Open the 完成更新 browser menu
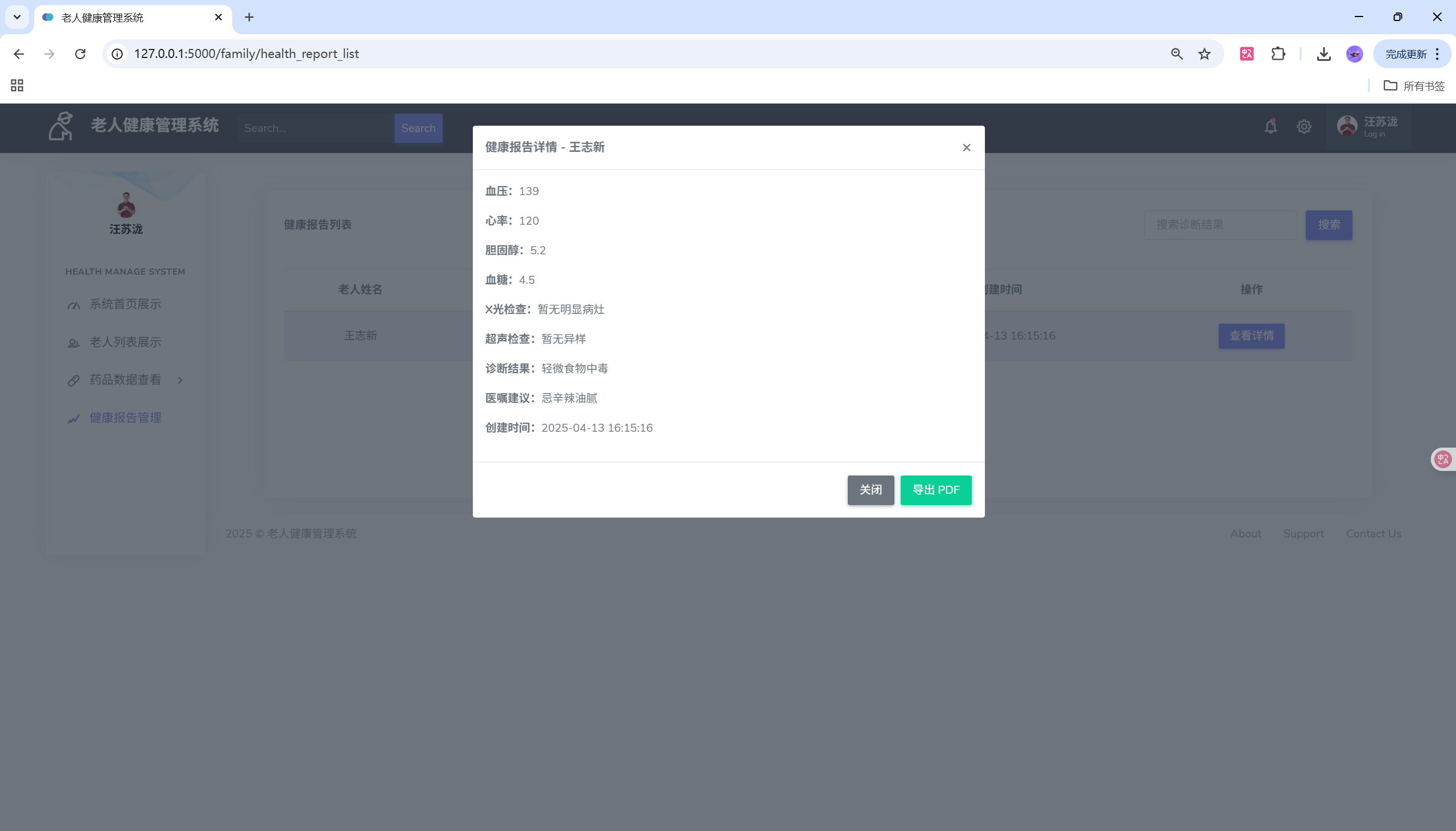Screen dimensions: 1456x831 (x=1412, y=53)
